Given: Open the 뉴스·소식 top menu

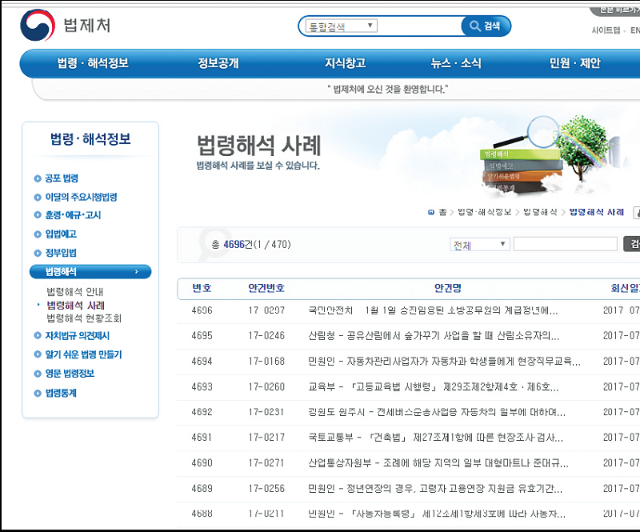Looking at the screenshot, I should [x=455, y=63].
